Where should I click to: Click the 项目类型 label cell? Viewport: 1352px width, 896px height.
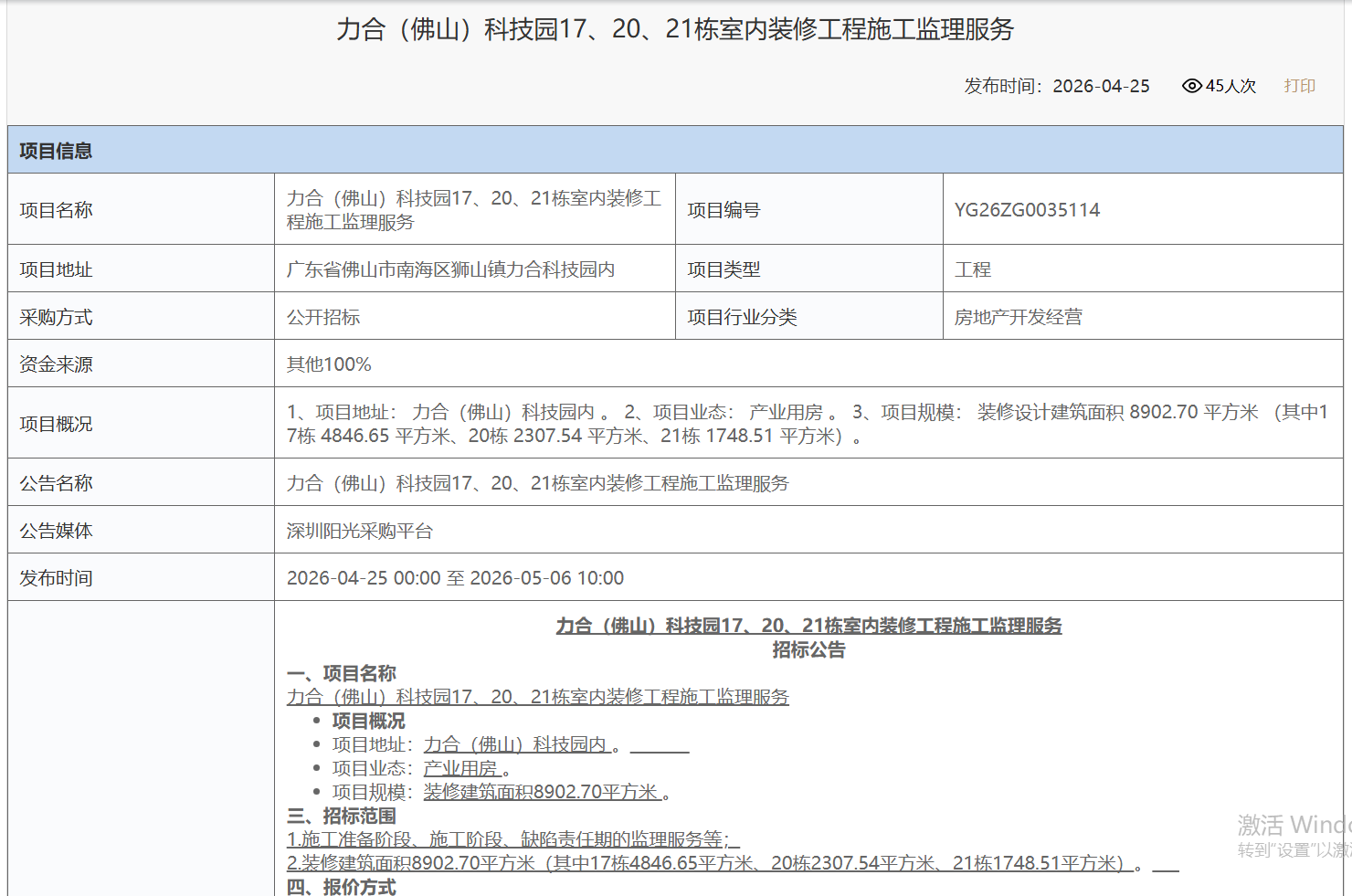click(x=809, y=269)
